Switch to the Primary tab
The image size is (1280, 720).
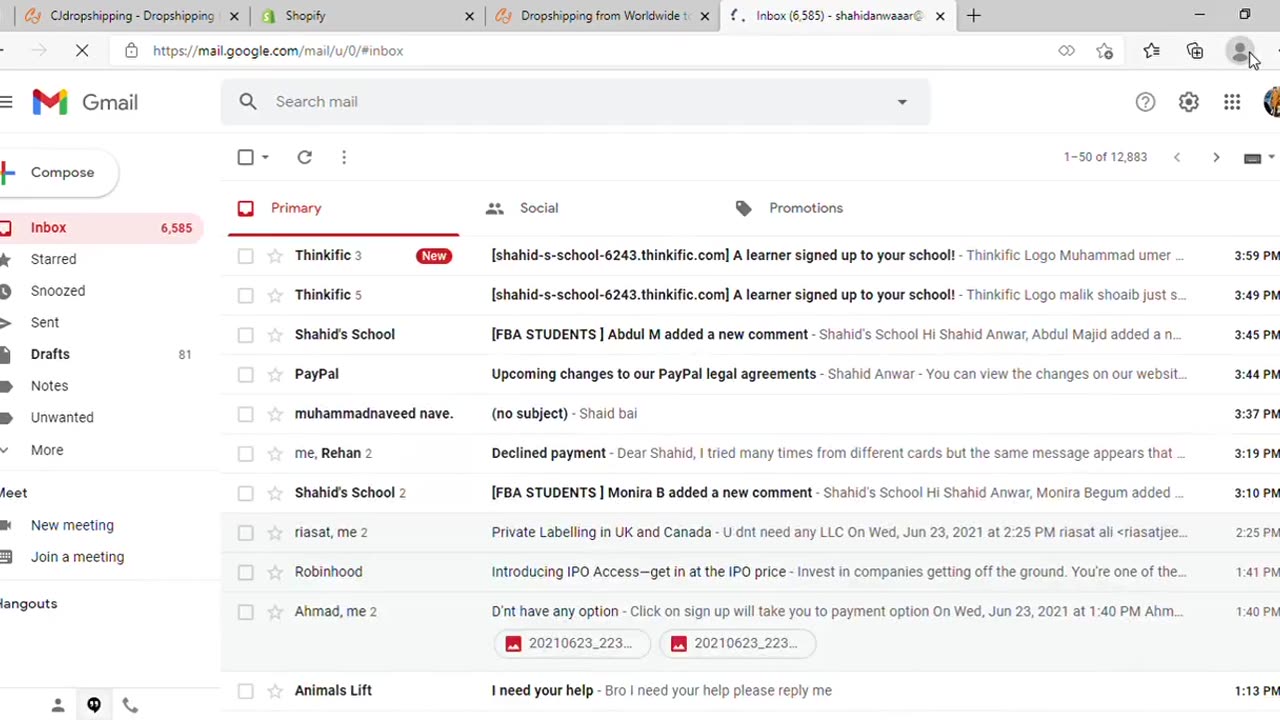[x=343, y=208]
